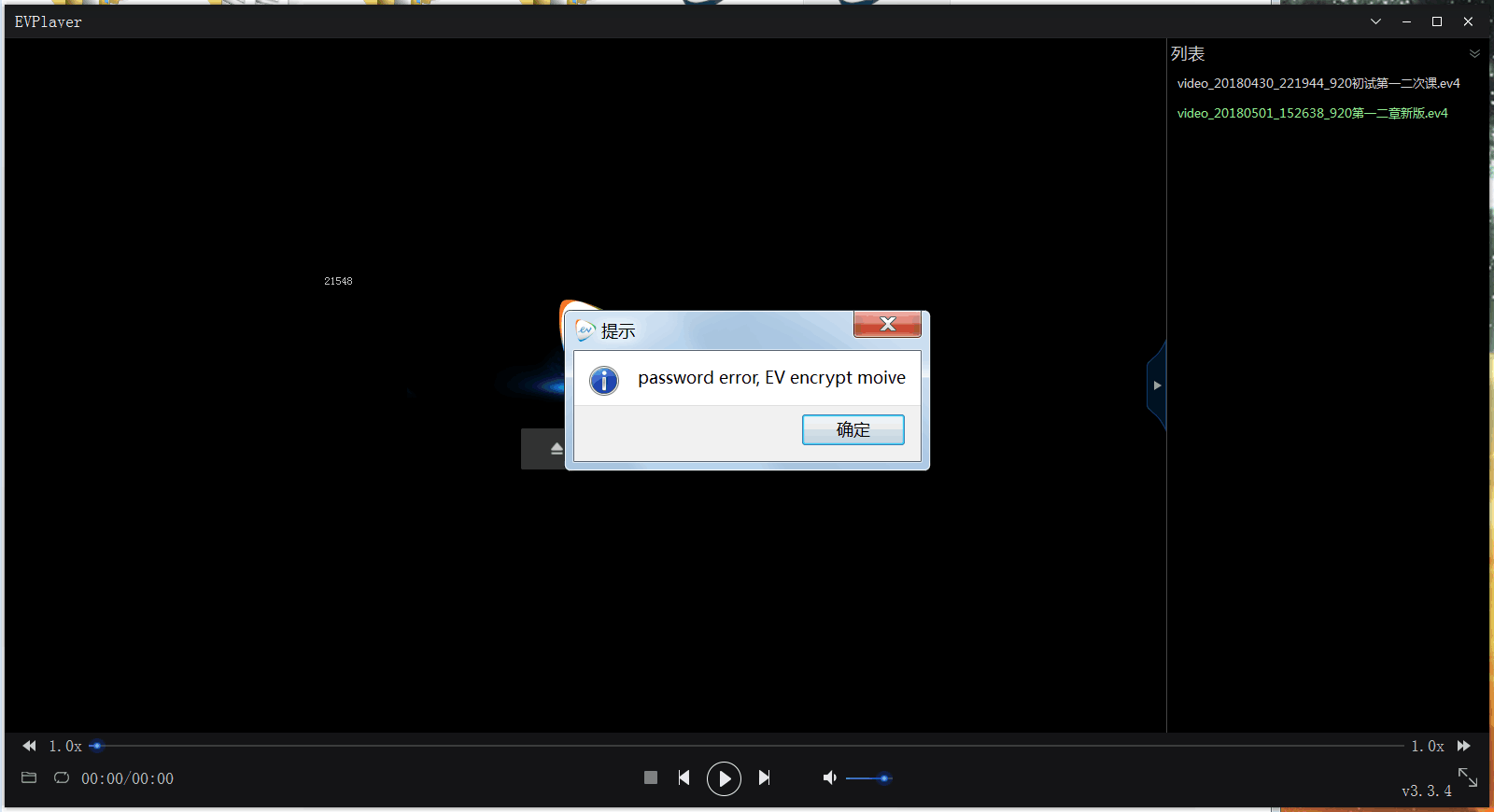Mute the volume speaker icon
Screen dimensions: 1494x812
pos(829,778)
